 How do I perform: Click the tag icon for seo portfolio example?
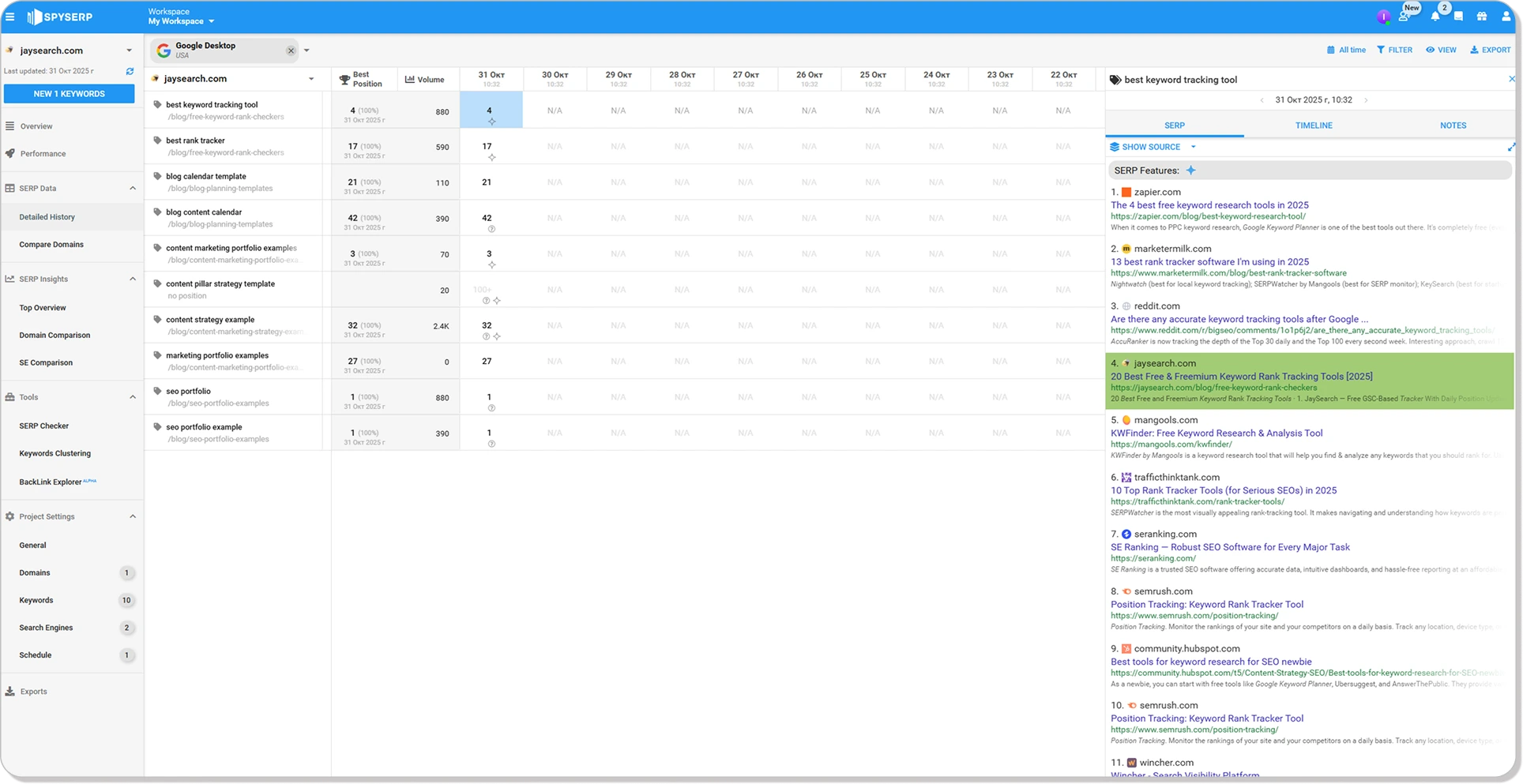pos(157,427)
